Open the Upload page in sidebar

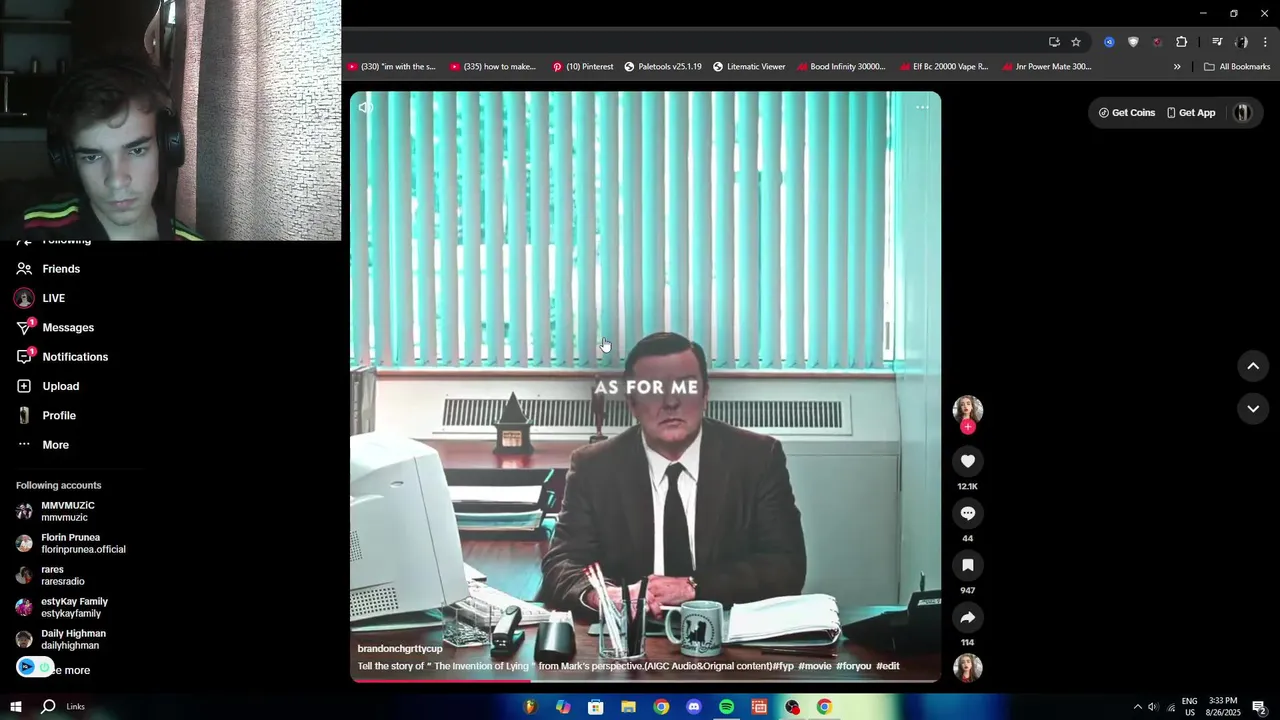point(60,386)
